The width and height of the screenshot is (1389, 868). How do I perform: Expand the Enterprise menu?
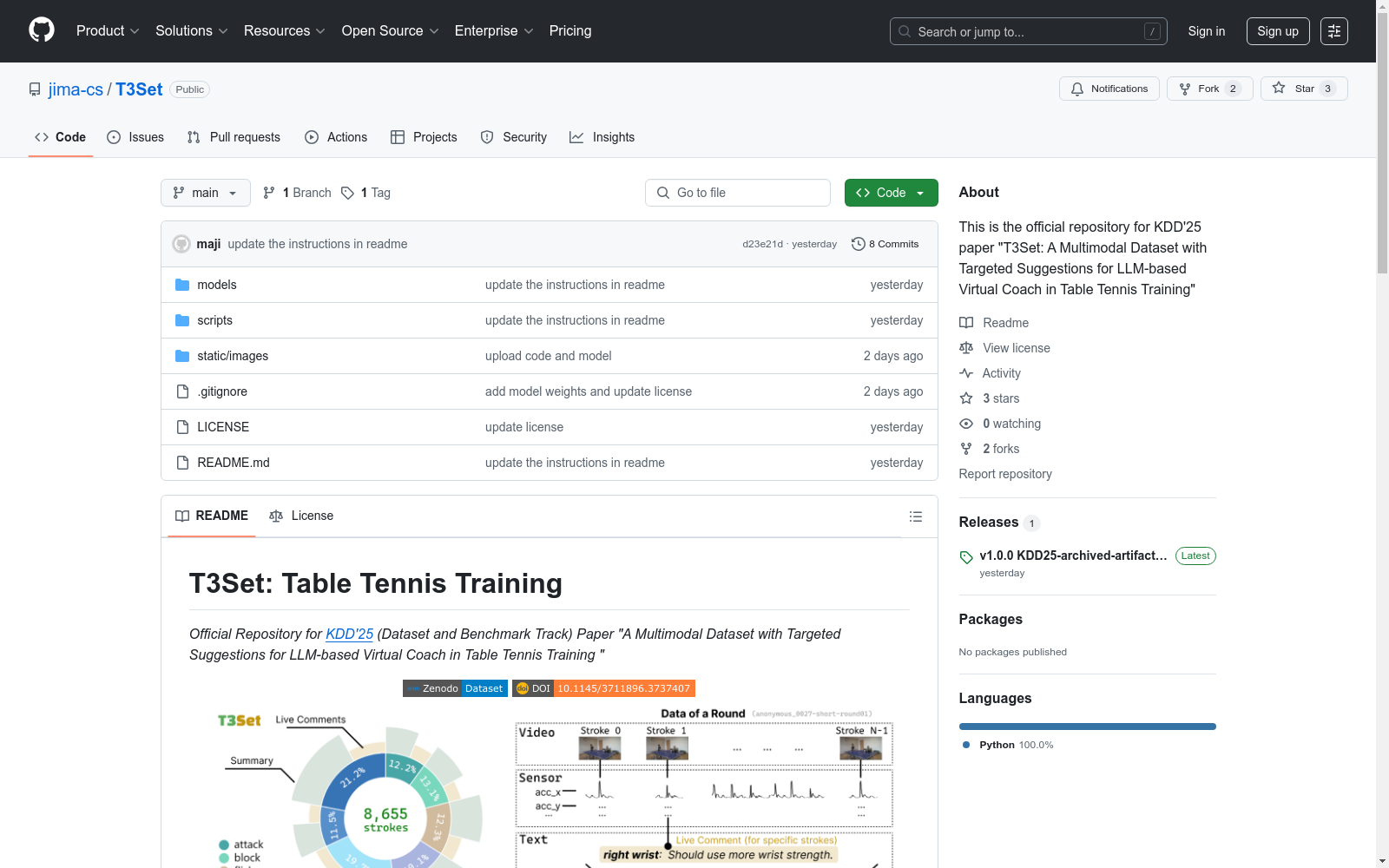pos(494,31)
